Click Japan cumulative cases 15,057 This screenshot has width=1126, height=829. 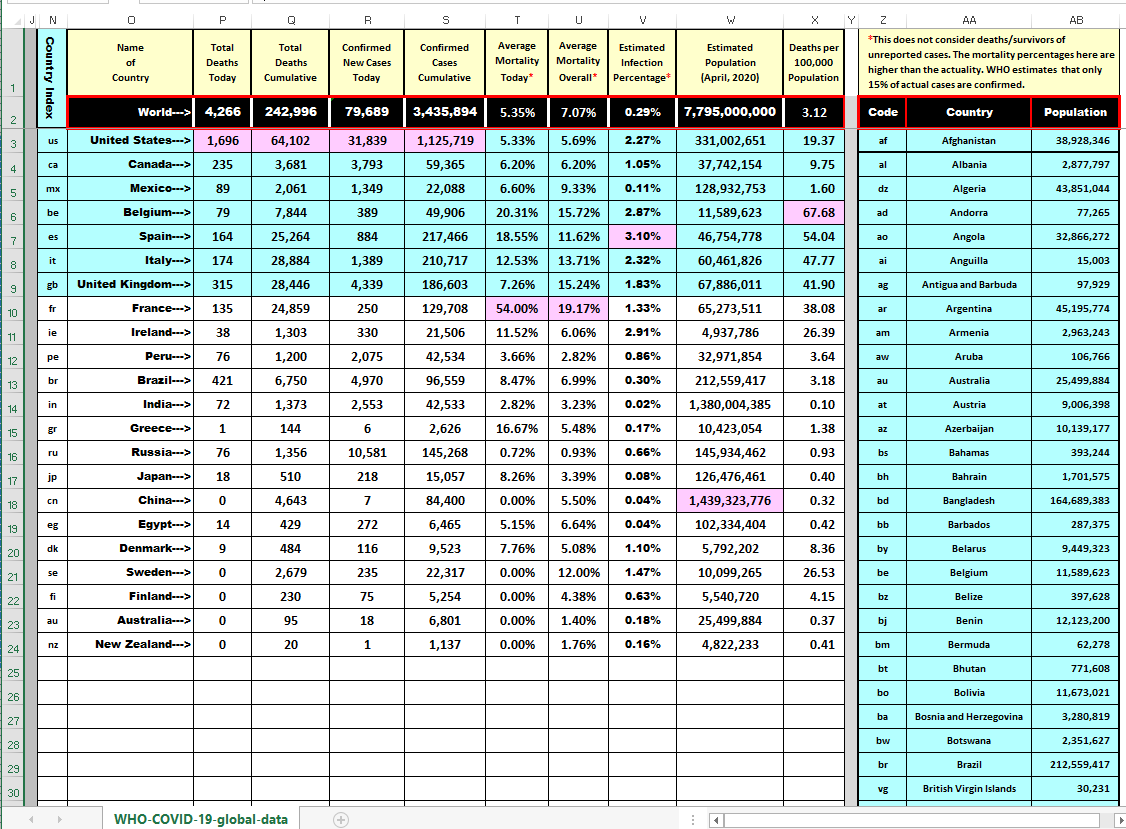[445, 476]
